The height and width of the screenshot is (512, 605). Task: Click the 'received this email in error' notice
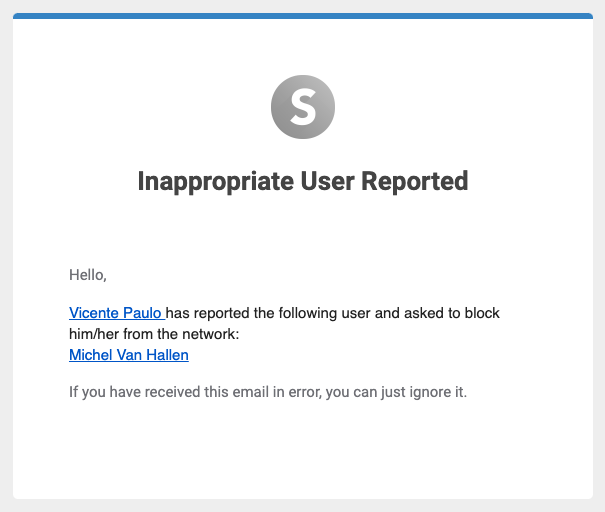[x=268, y=392]
